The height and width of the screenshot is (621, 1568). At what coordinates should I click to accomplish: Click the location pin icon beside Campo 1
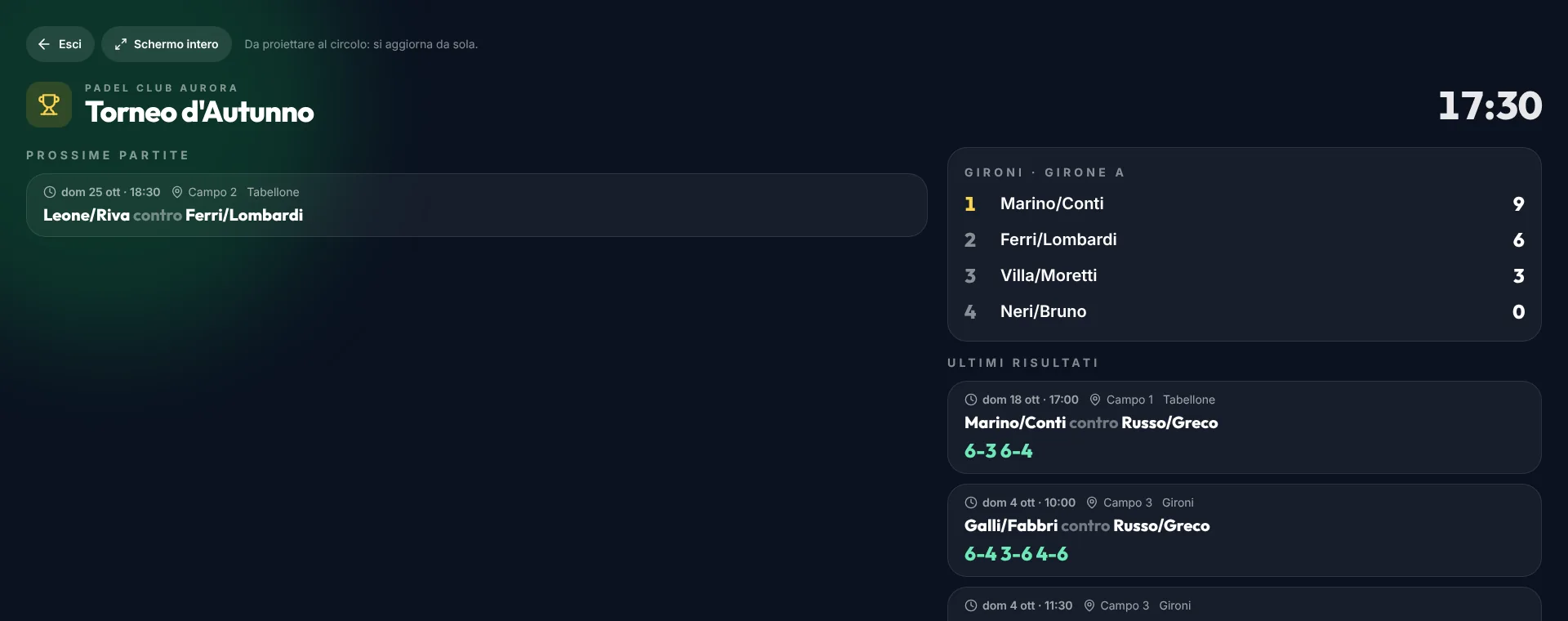[1095, 400]
